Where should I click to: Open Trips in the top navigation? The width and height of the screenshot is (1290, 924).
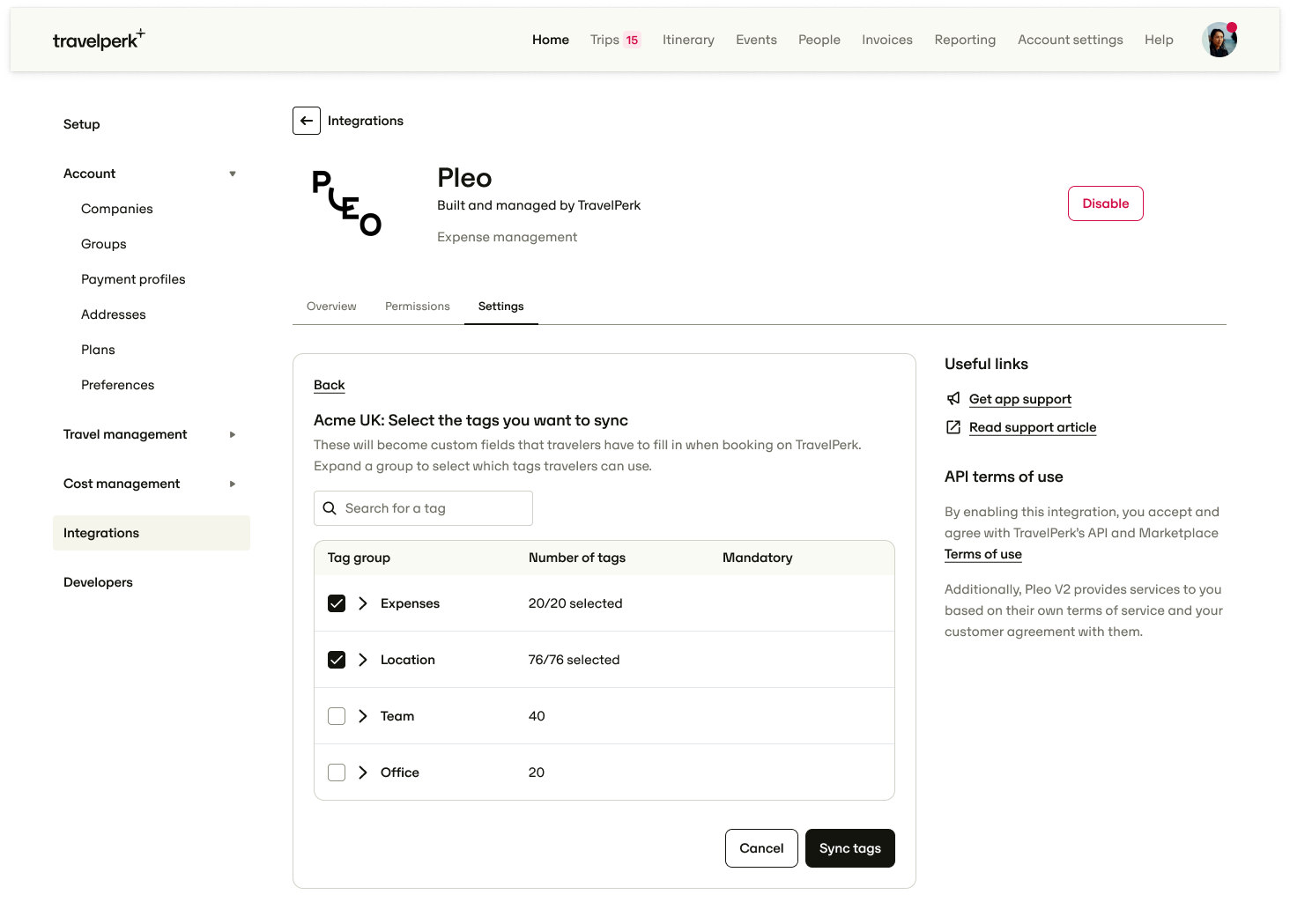[x=604, y=40]
